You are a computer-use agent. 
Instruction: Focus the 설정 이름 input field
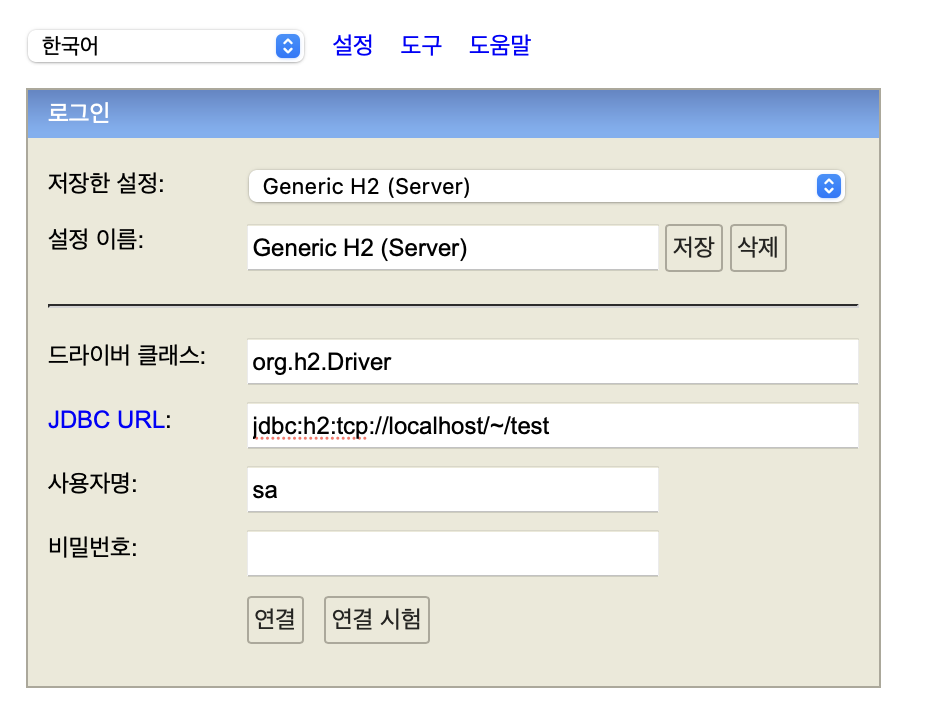[x=453, y=248]
